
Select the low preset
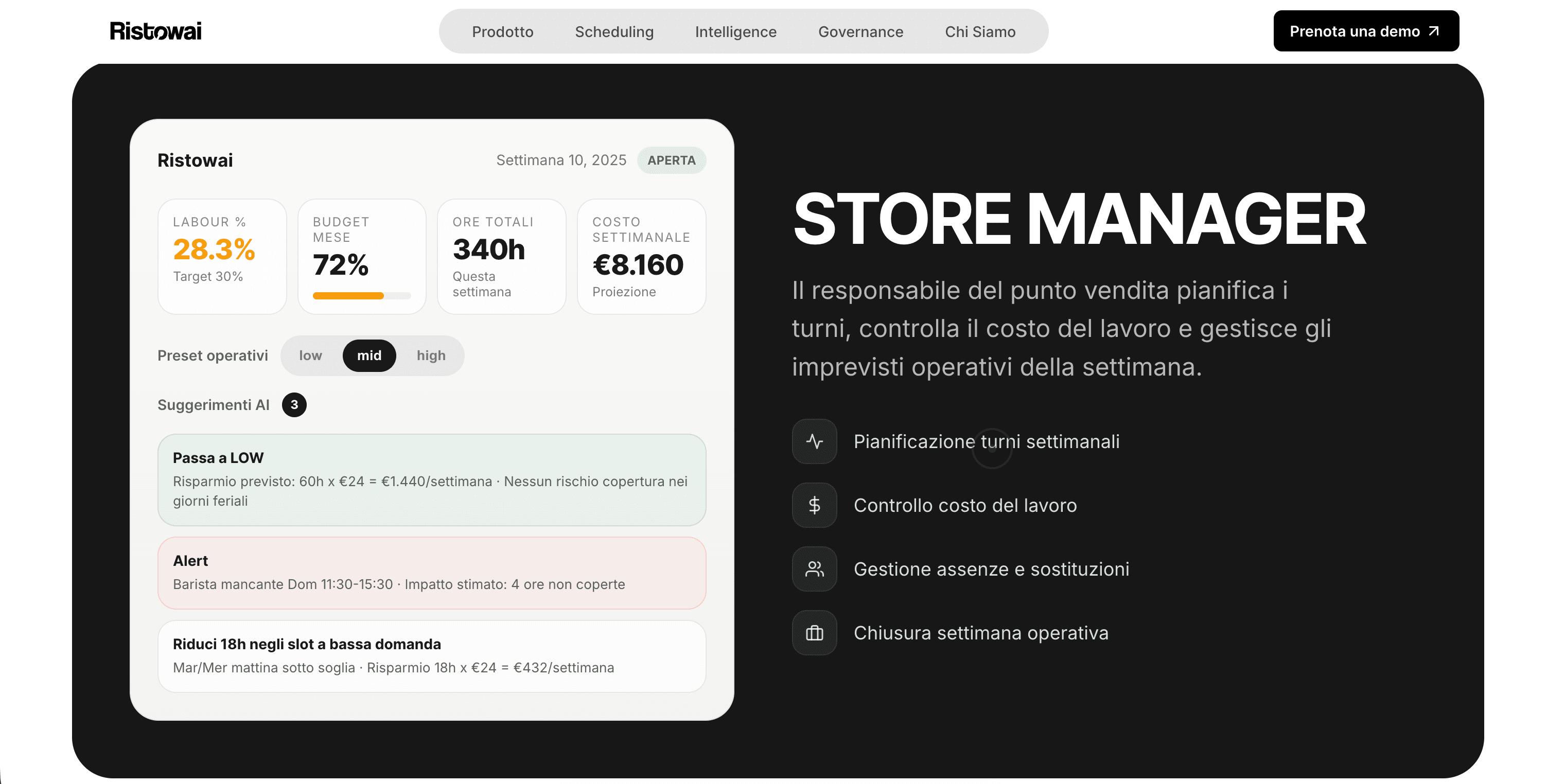pyautogui.click(x=310, y=355)
